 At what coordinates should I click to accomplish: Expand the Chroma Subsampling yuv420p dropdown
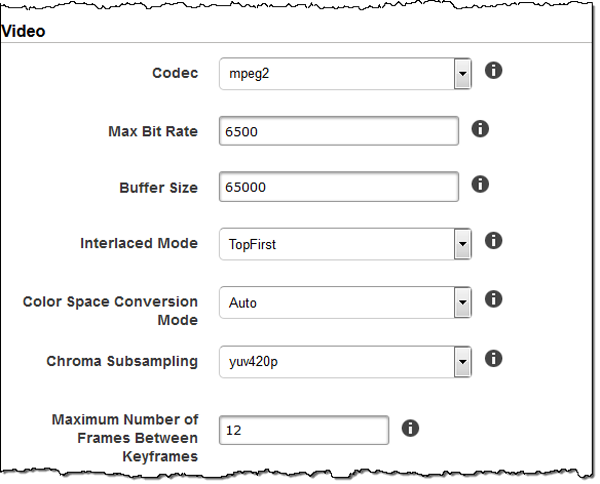point(345,362)
